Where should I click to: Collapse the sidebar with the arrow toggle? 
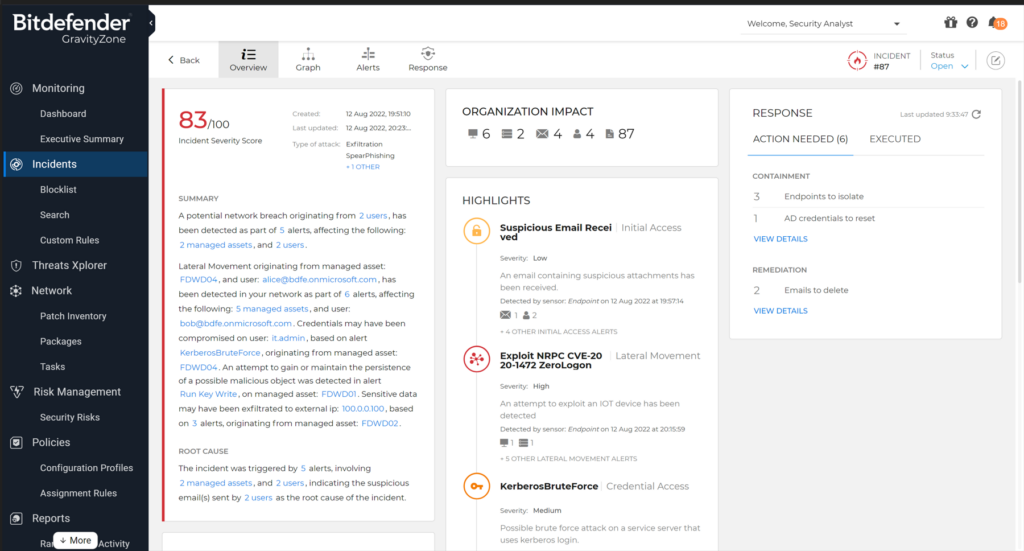click(151, 23)
